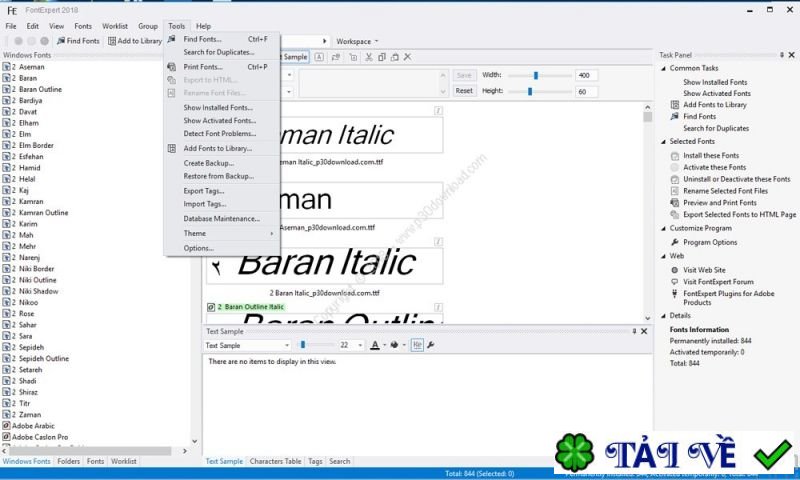Open the font color dropdown arrow
This screenshot has width=800, height=480.
pos(384,345)
